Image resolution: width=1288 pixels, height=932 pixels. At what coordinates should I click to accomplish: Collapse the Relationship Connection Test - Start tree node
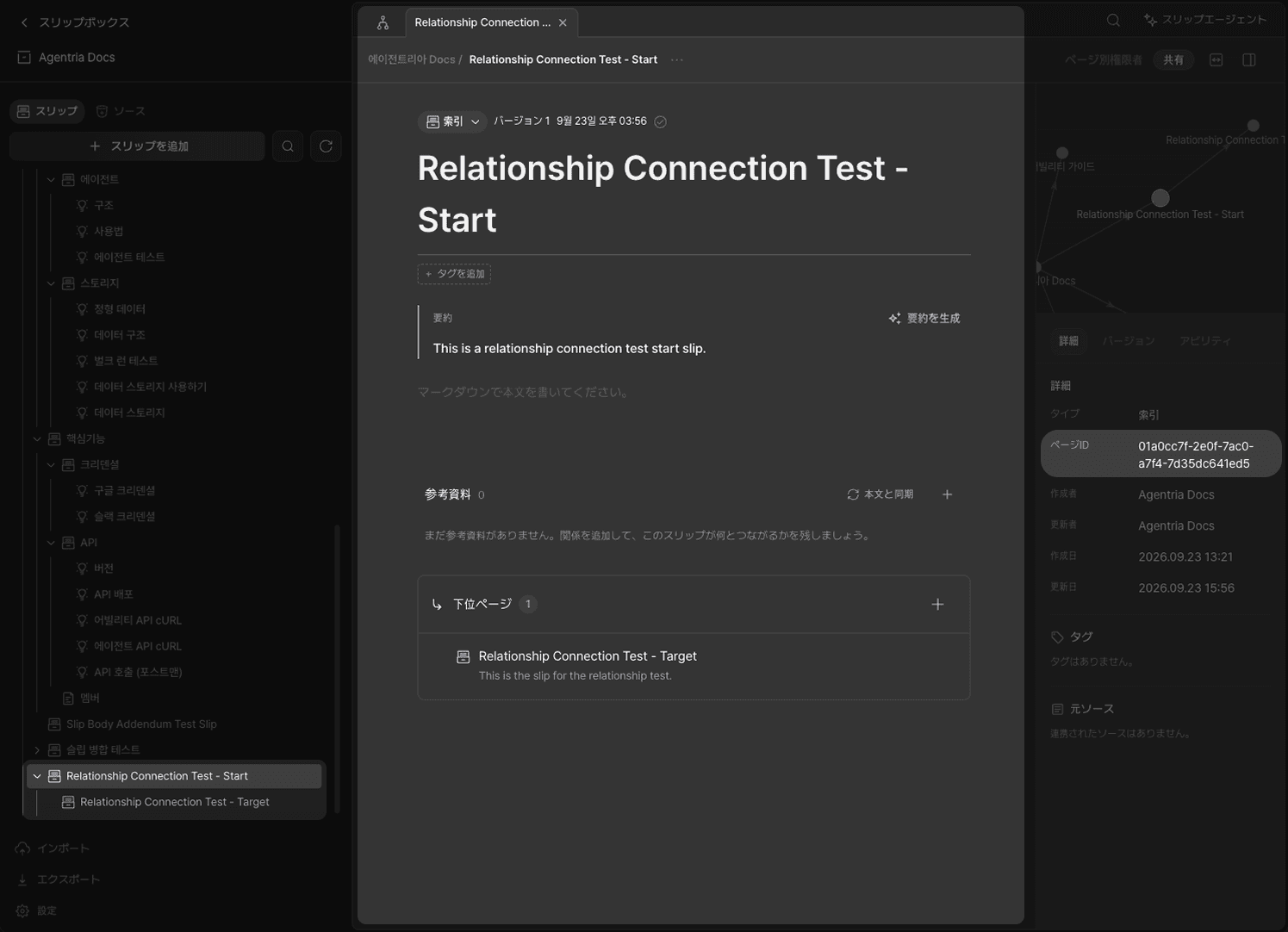tap(37, 776)
